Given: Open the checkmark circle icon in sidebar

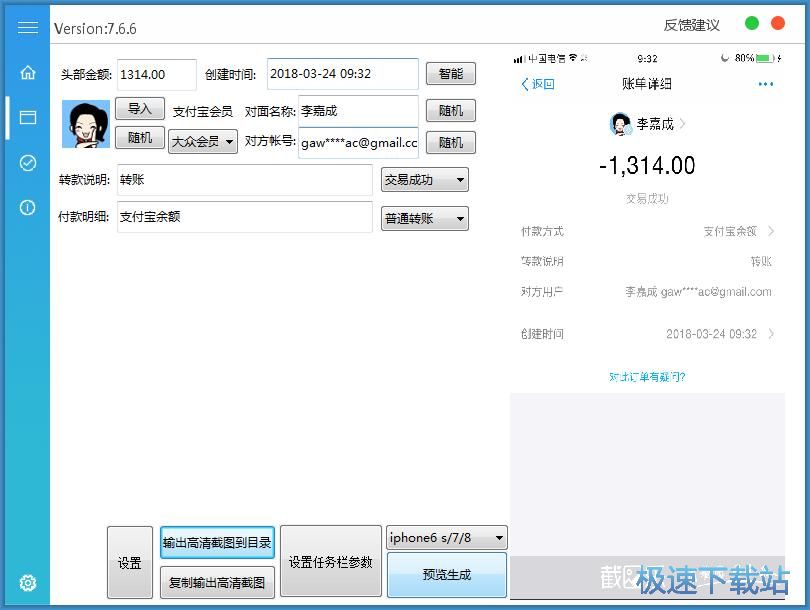Looking at the screenshot, I should point(28,163).
